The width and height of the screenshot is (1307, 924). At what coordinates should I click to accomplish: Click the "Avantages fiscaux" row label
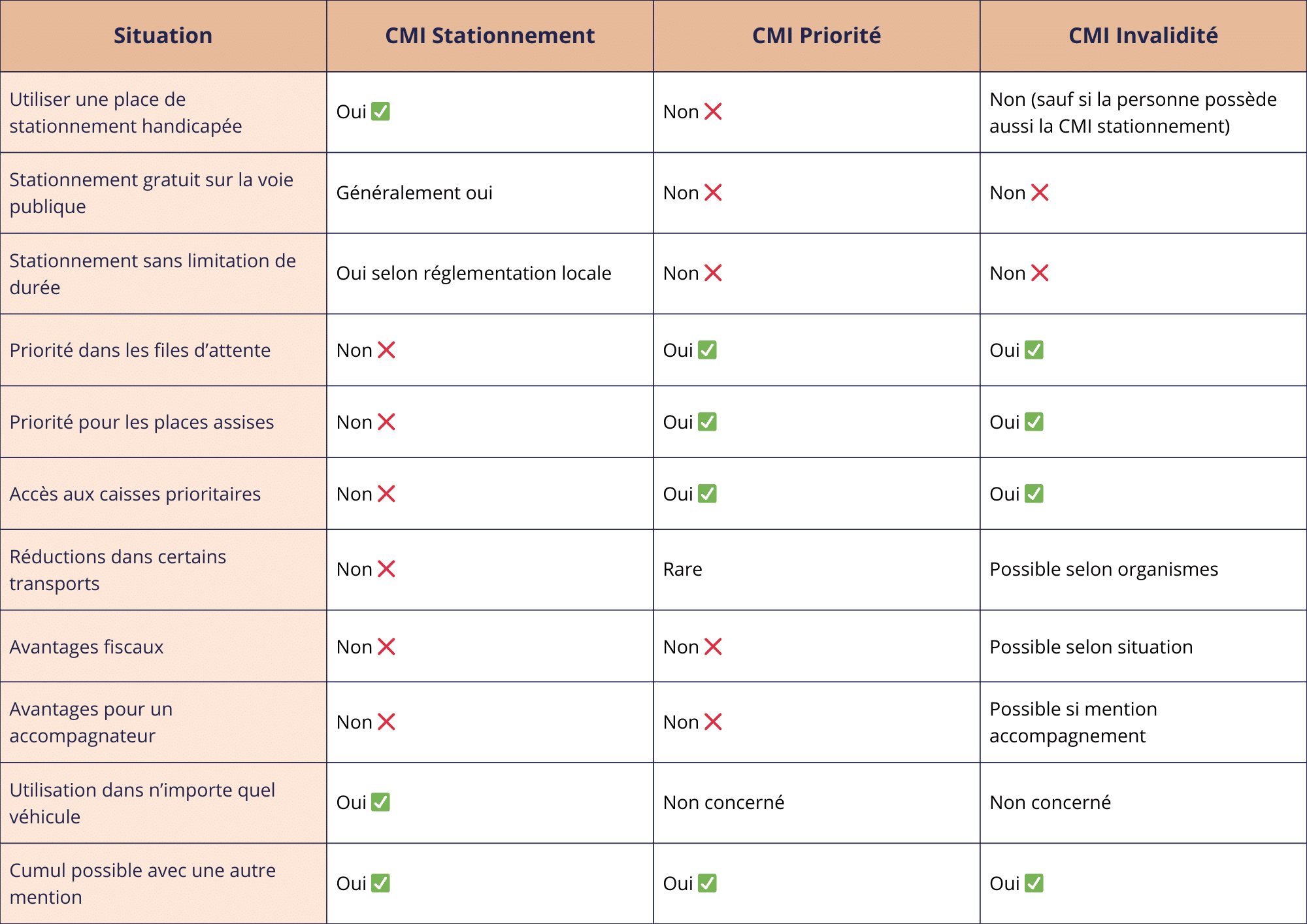pyautogui.click(x=86, y=647)
